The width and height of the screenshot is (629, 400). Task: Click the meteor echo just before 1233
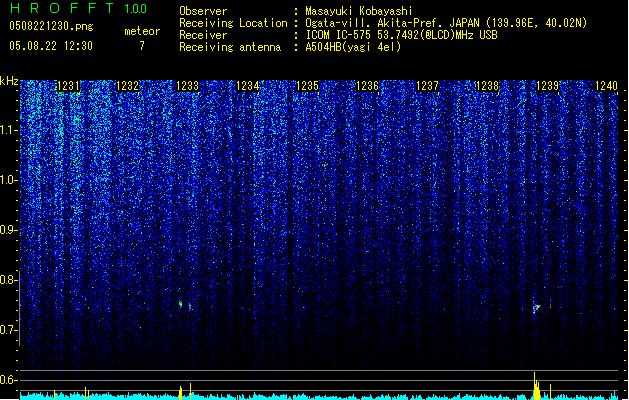(x=181, y=304)
